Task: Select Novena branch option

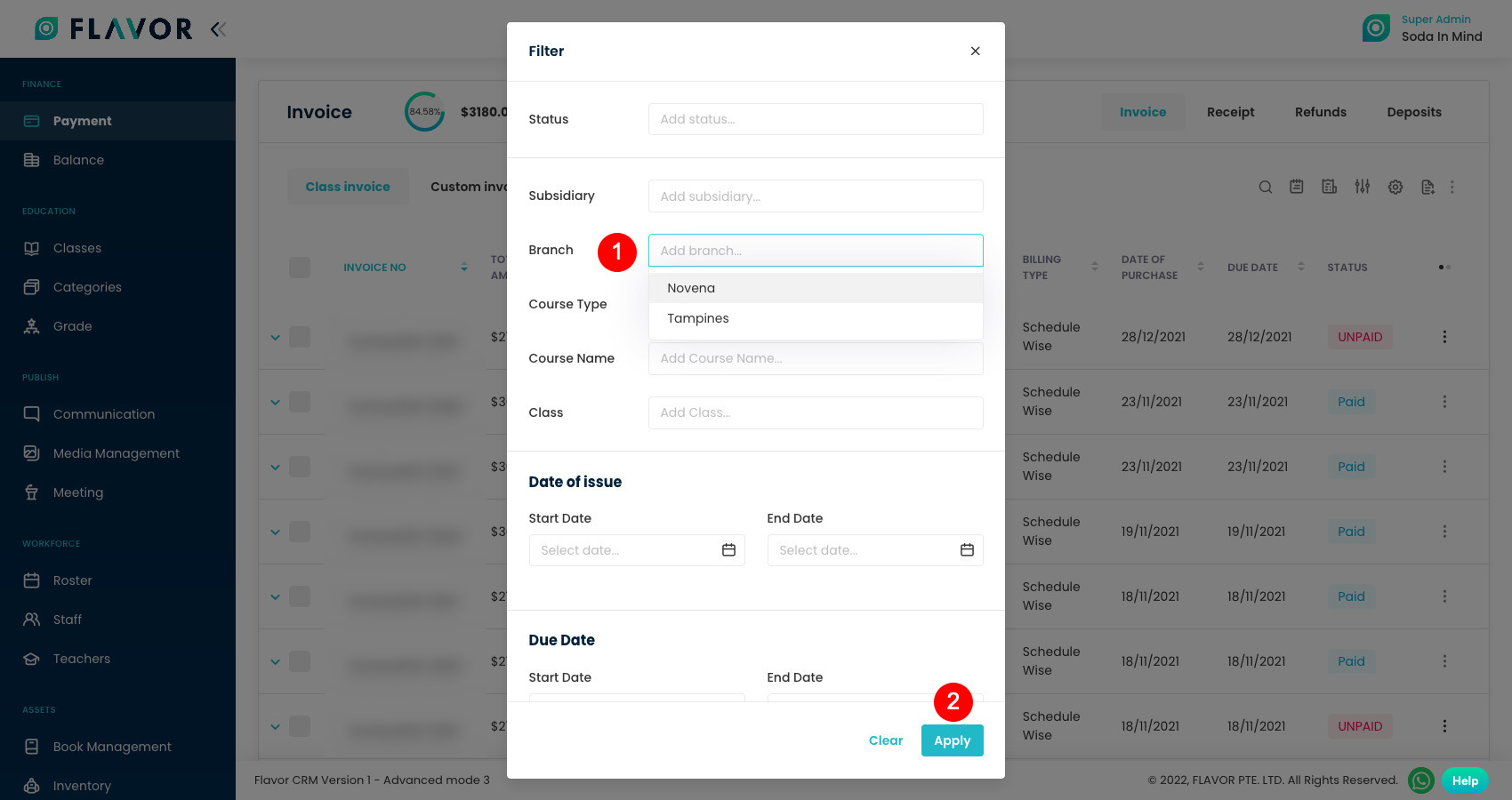Action: 816,288
